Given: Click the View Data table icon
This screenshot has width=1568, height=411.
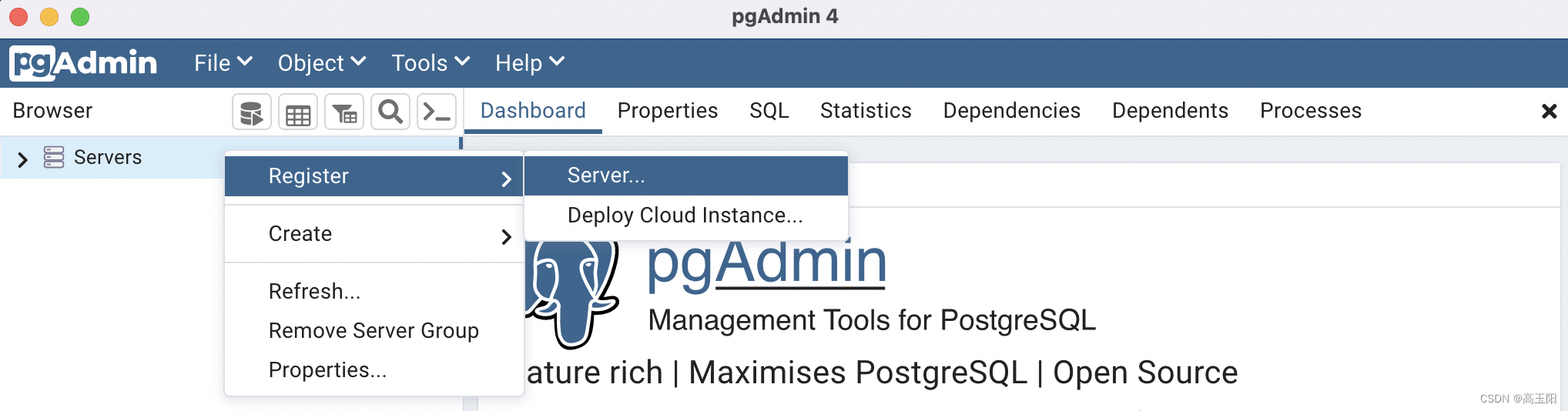Looking at the screenshot, I should point(298,112).
